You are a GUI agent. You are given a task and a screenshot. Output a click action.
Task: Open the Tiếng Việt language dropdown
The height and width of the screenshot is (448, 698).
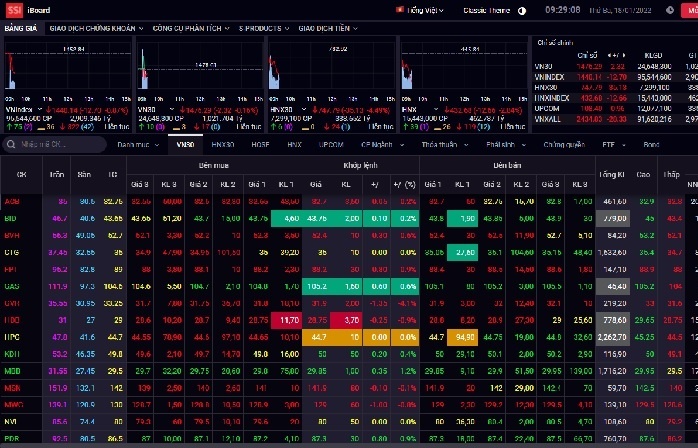coord(428,11)
